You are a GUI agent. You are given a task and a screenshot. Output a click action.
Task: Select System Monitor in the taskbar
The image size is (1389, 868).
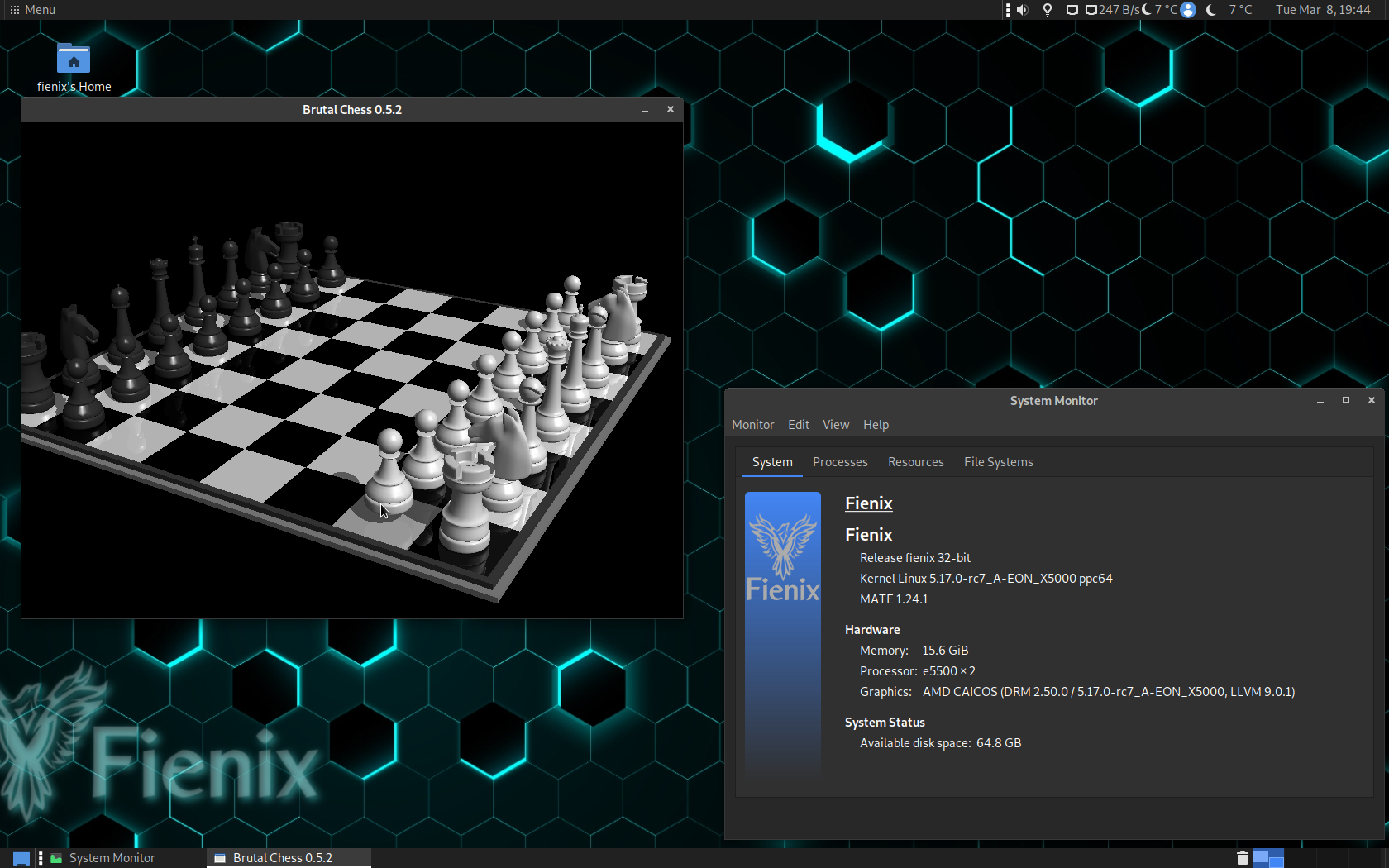pos(103,858)
